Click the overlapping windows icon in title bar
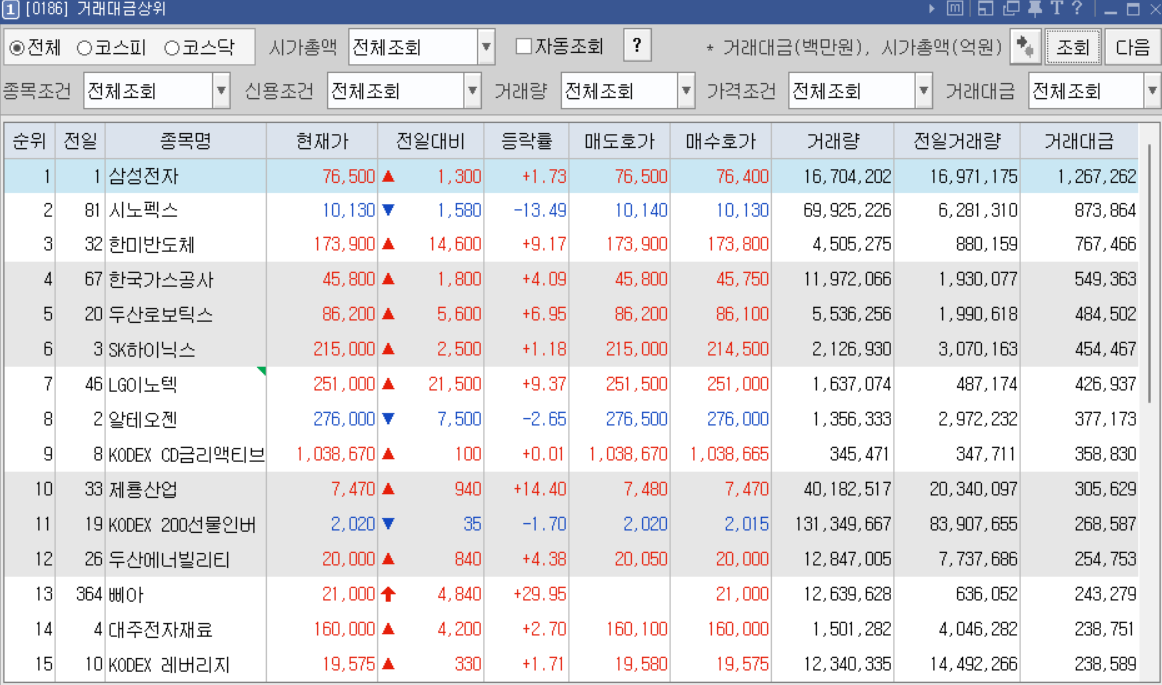The height and width of the screenshot is (685, 1162). (1011, 9)
